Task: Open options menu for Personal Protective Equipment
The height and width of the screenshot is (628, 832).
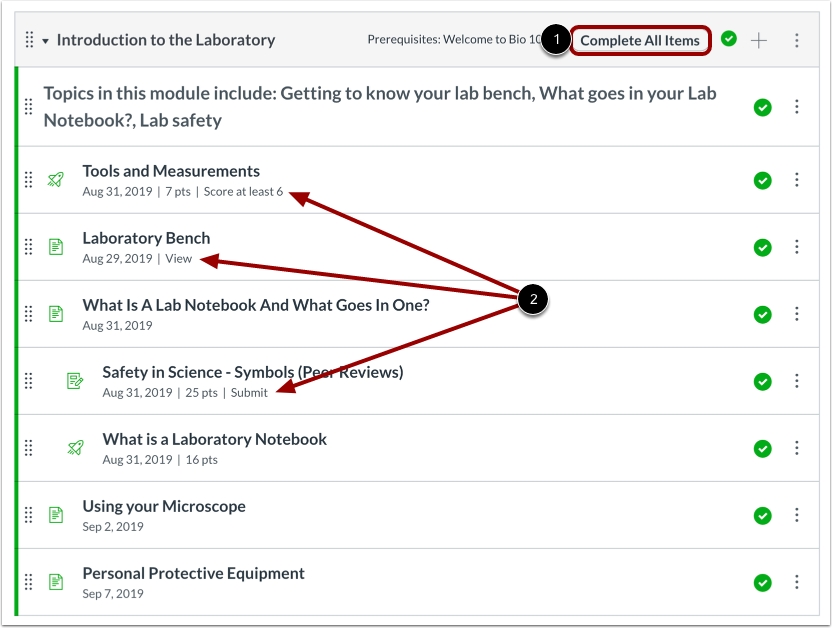Action: click(x=797, y=582)
